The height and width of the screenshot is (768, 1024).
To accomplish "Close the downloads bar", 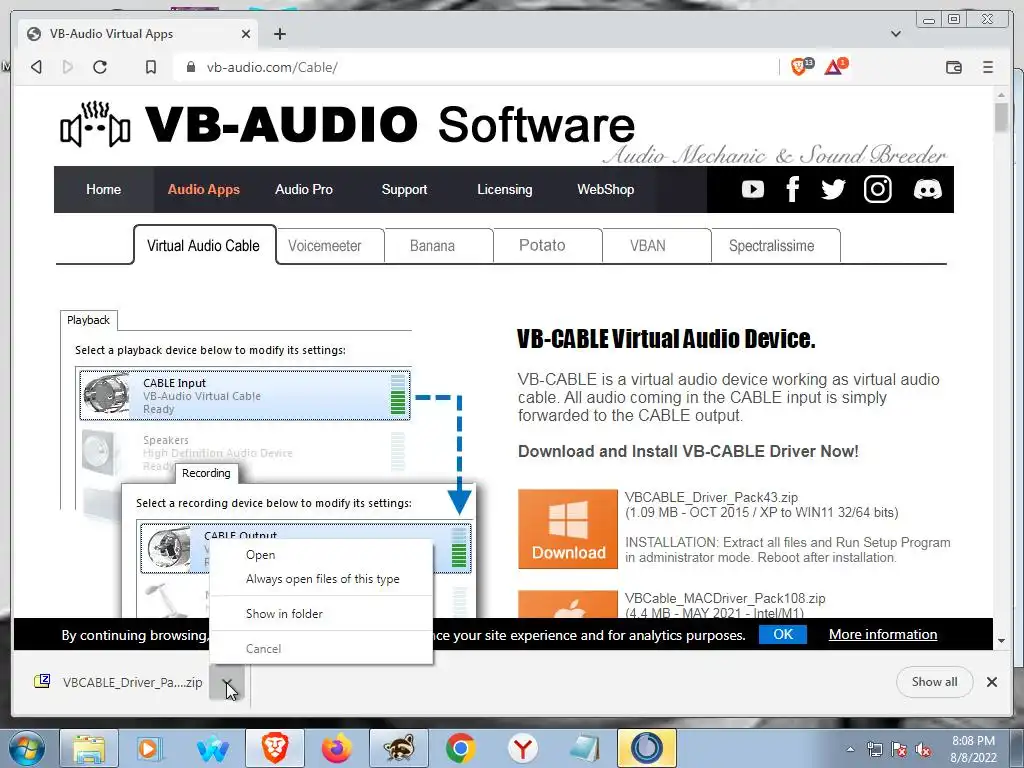I will click(x=991, y=682).
